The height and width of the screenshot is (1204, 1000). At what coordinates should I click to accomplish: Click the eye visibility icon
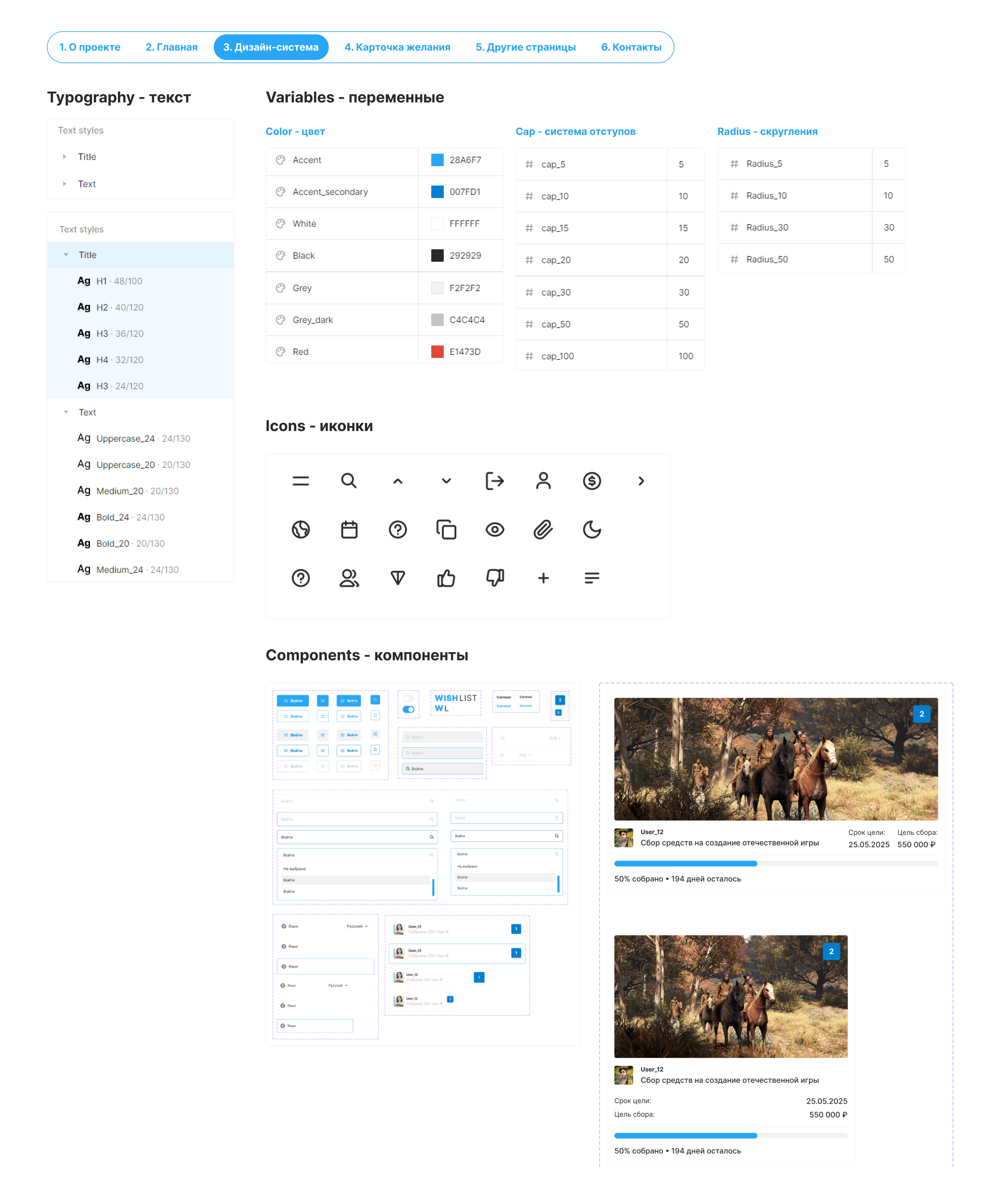pos(495,529)
